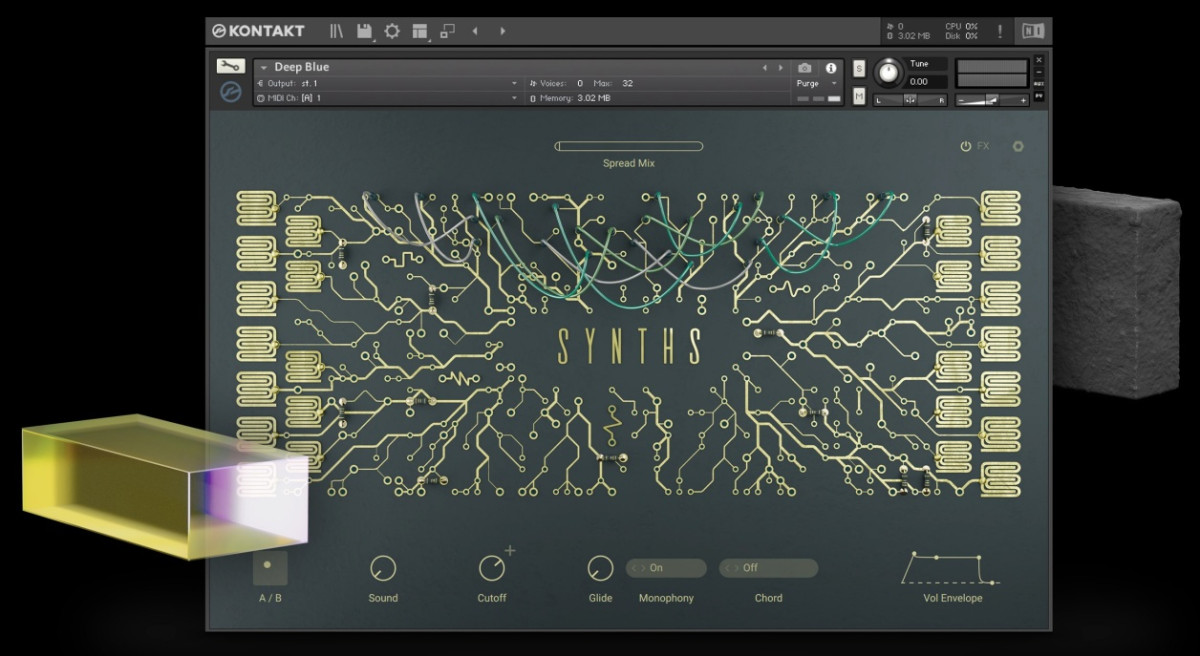
Task: Click the minimize rack view icon
Action: pyautogui.click(x=447, y=31)
